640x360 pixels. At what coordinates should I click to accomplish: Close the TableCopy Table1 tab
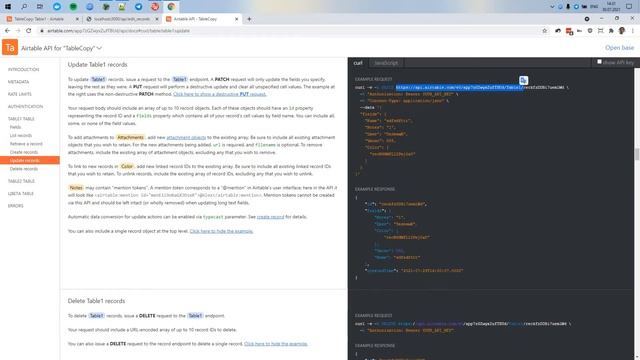tap(78, 19)
